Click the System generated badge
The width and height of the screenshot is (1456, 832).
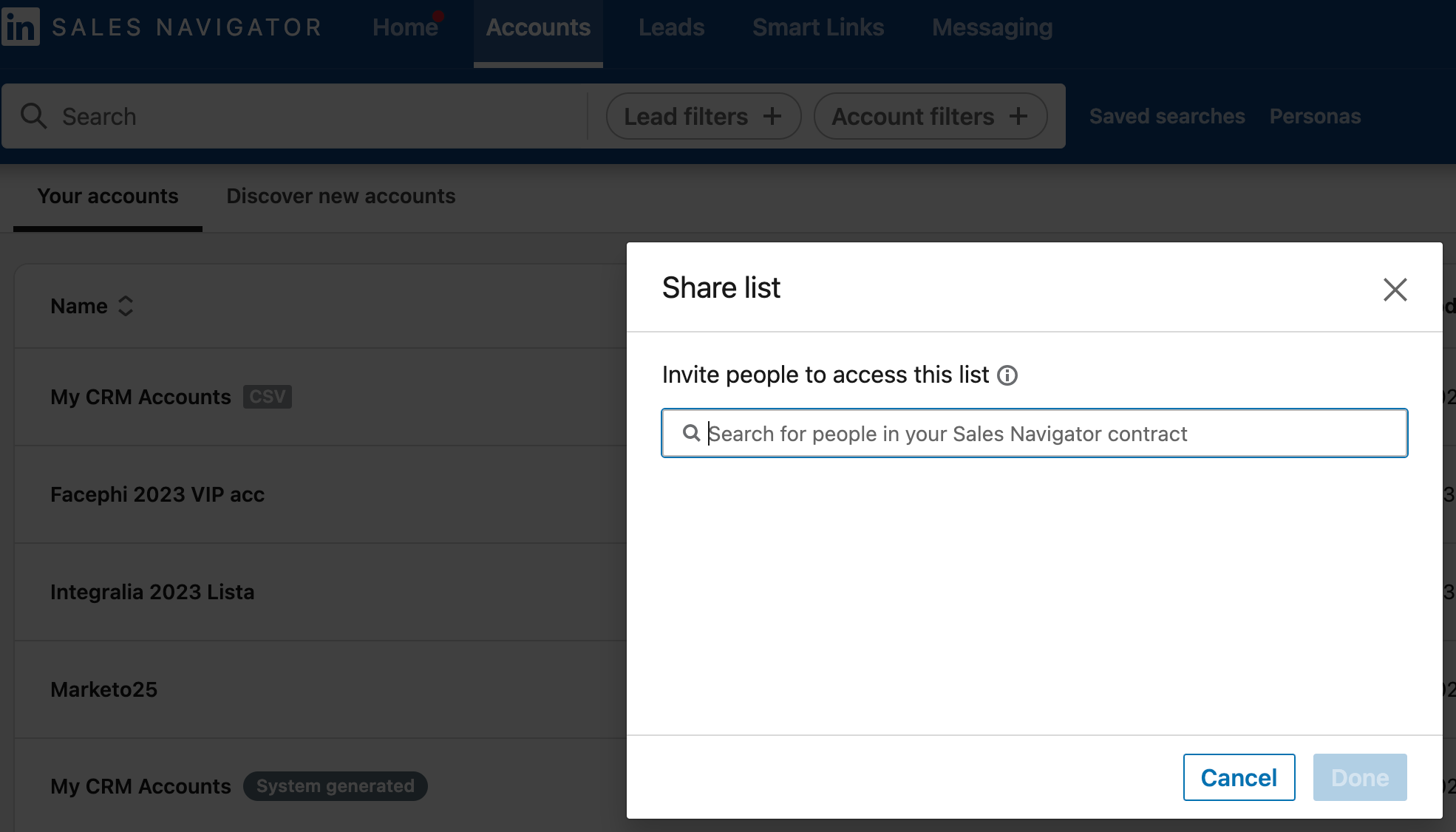click(x=335, y=786)
